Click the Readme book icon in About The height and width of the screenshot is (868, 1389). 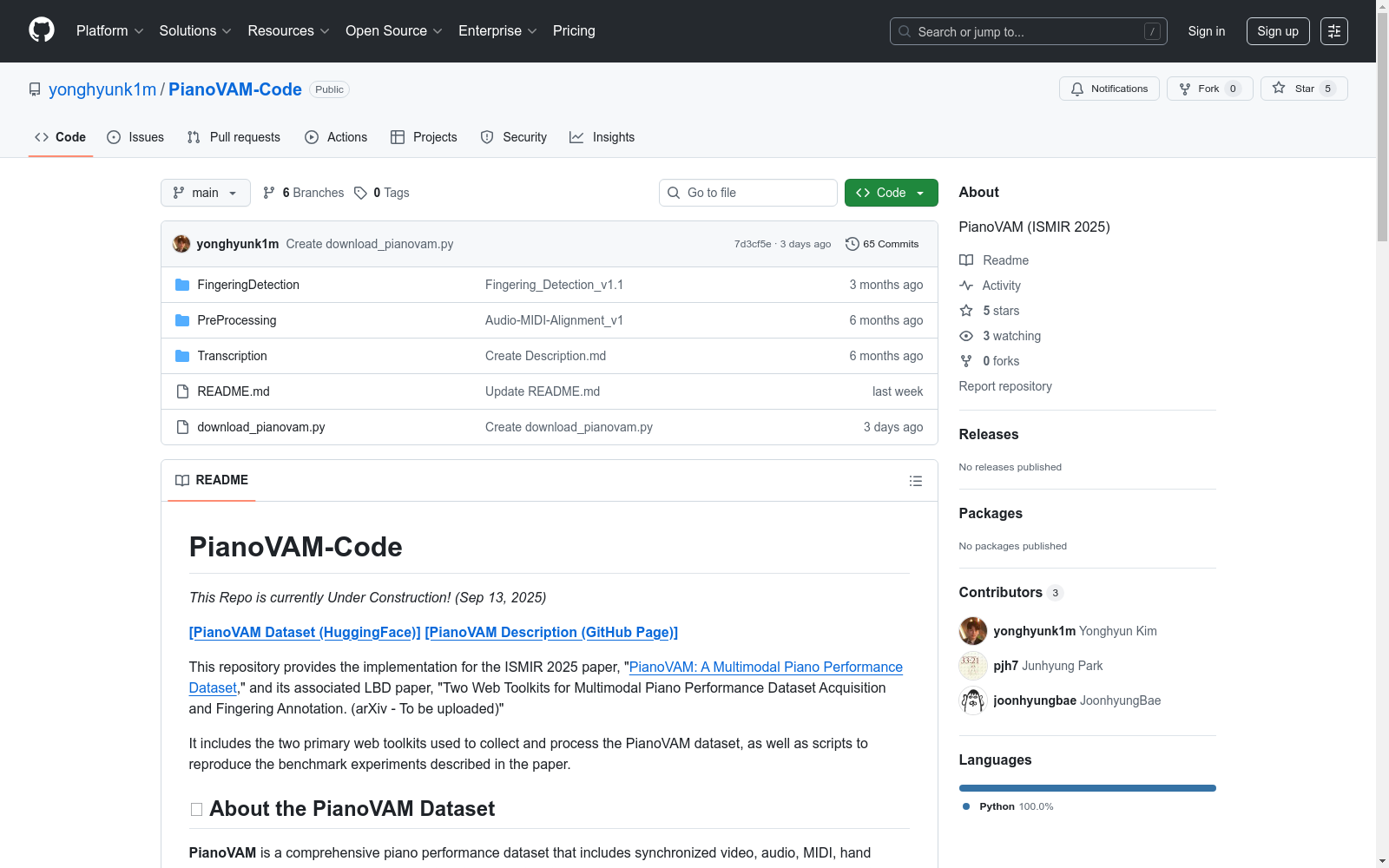(966, 260)
